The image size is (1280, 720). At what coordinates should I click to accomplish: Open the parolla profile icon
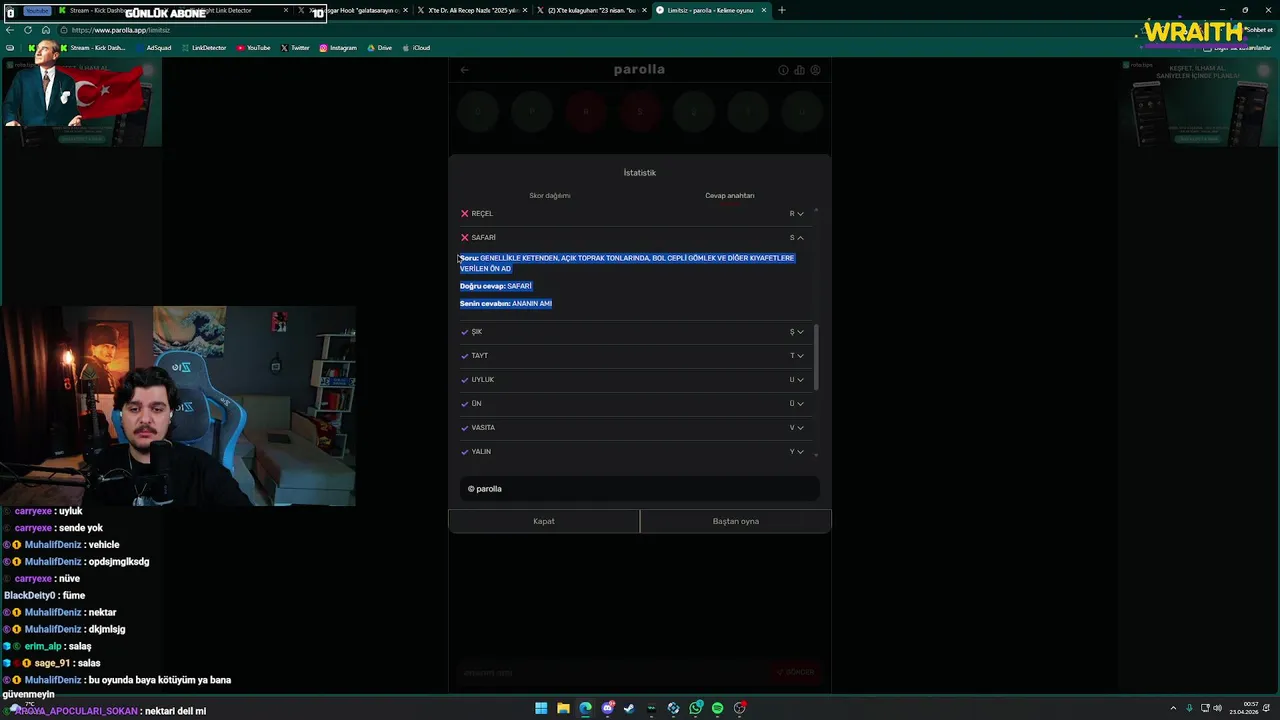(x=815, y=70)
